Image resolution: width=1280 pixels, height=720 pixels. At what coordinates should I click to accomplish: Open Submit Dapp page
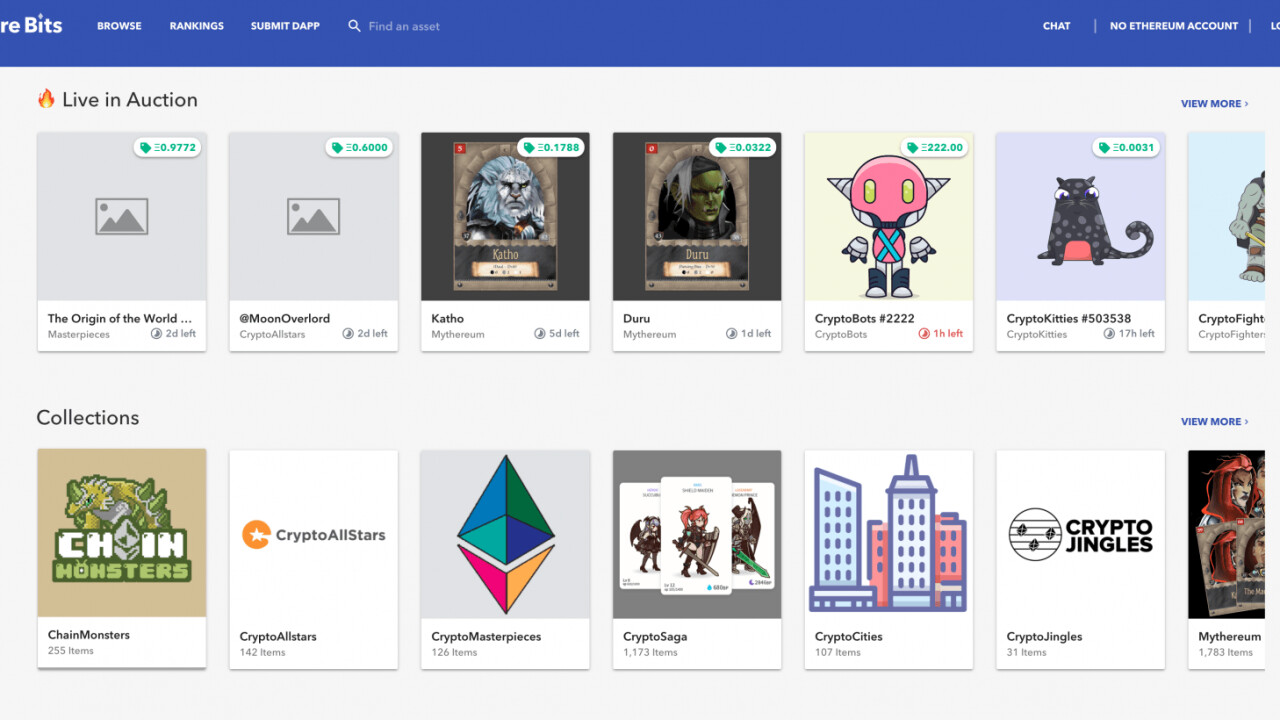coord(285,26)
